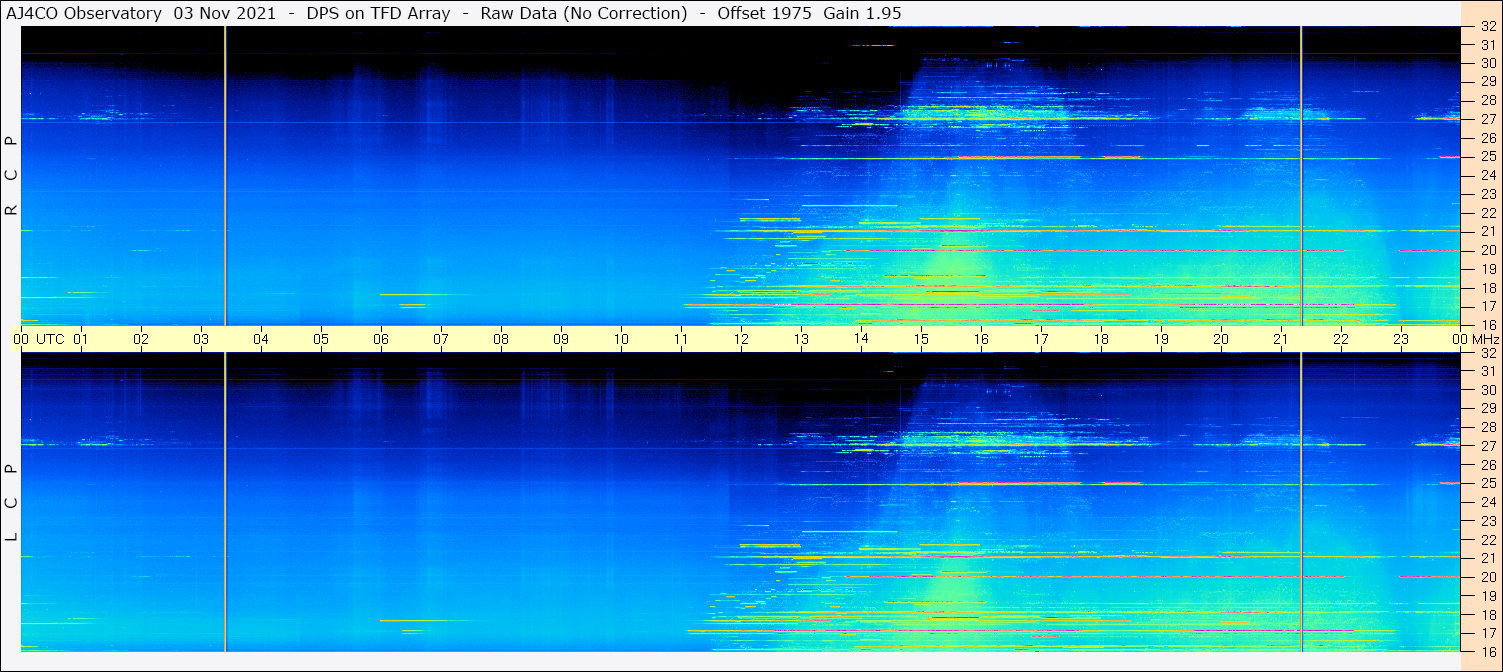Select hour 11 on the time axis

pos(681,339)
